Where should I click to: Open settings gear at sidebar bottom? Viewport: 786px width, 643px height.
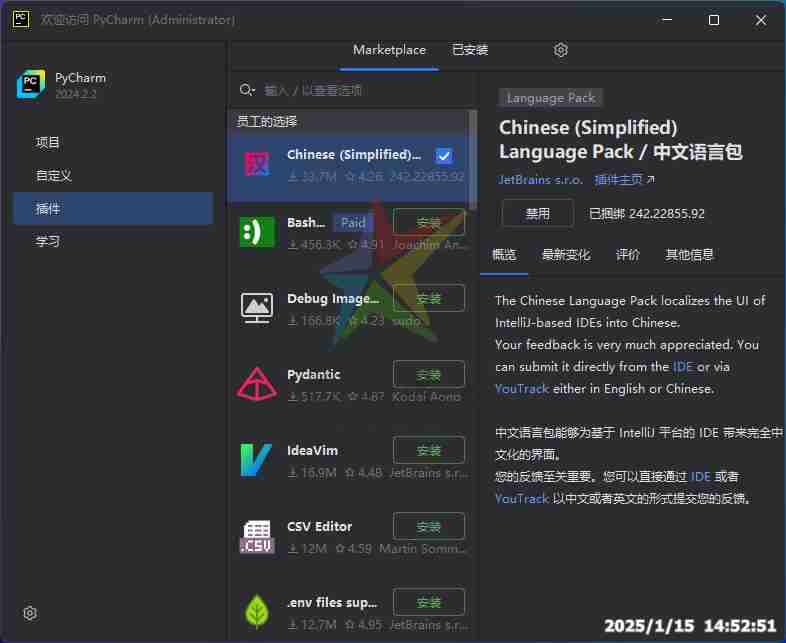(30, 613)
